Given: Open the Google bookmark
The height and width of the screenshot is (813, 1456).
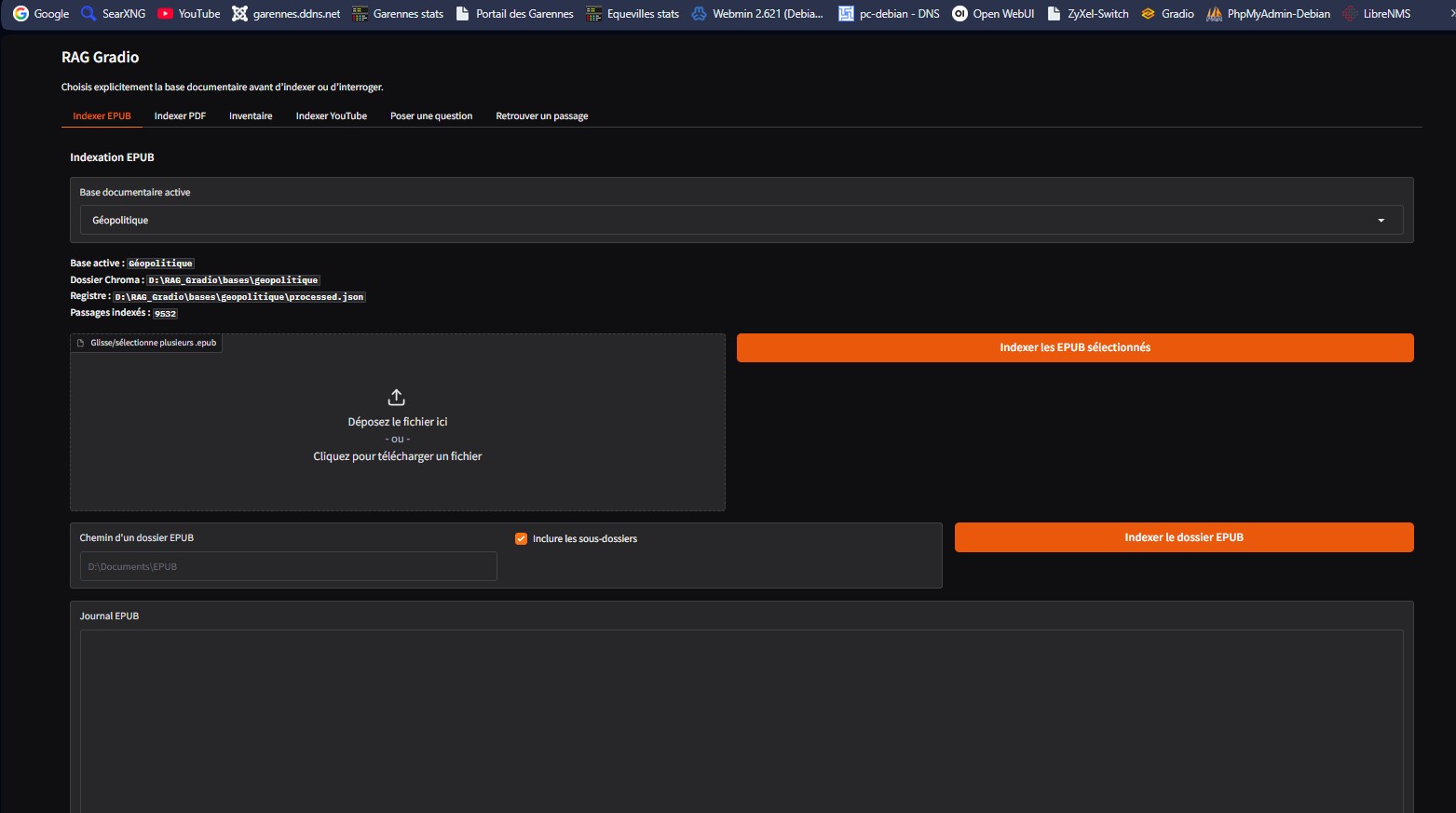Looking at the screenshot, I should tap(41, 14).
